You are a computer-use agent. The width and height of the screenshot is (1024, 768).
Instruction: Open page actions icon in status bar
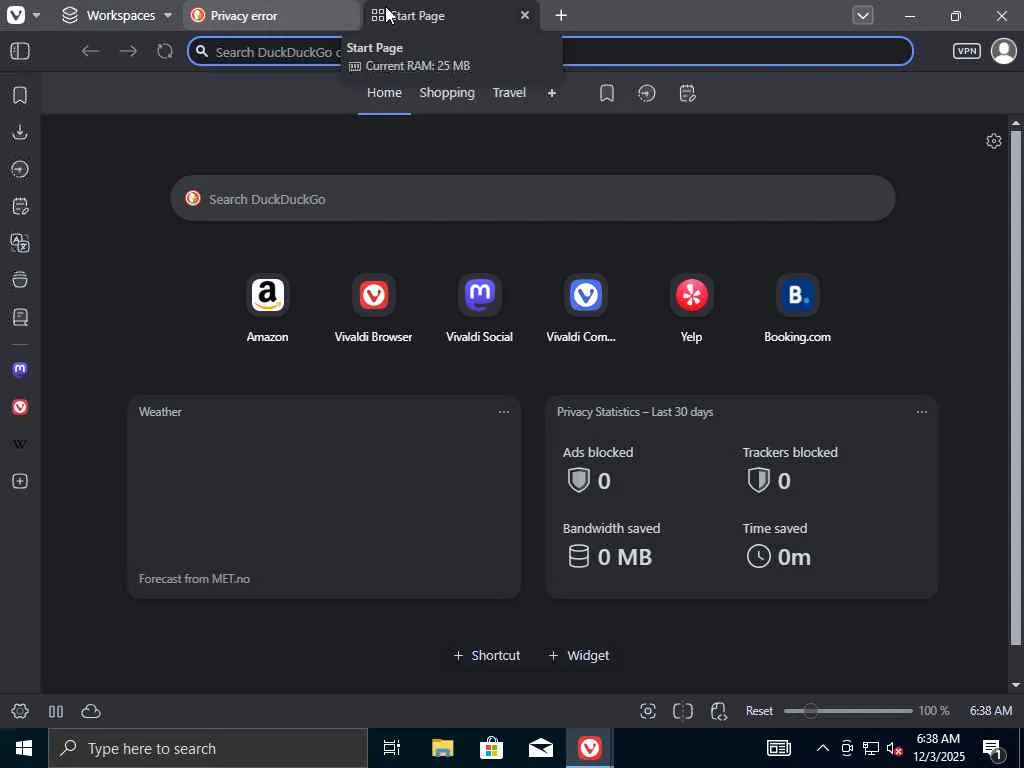[718, 711]
